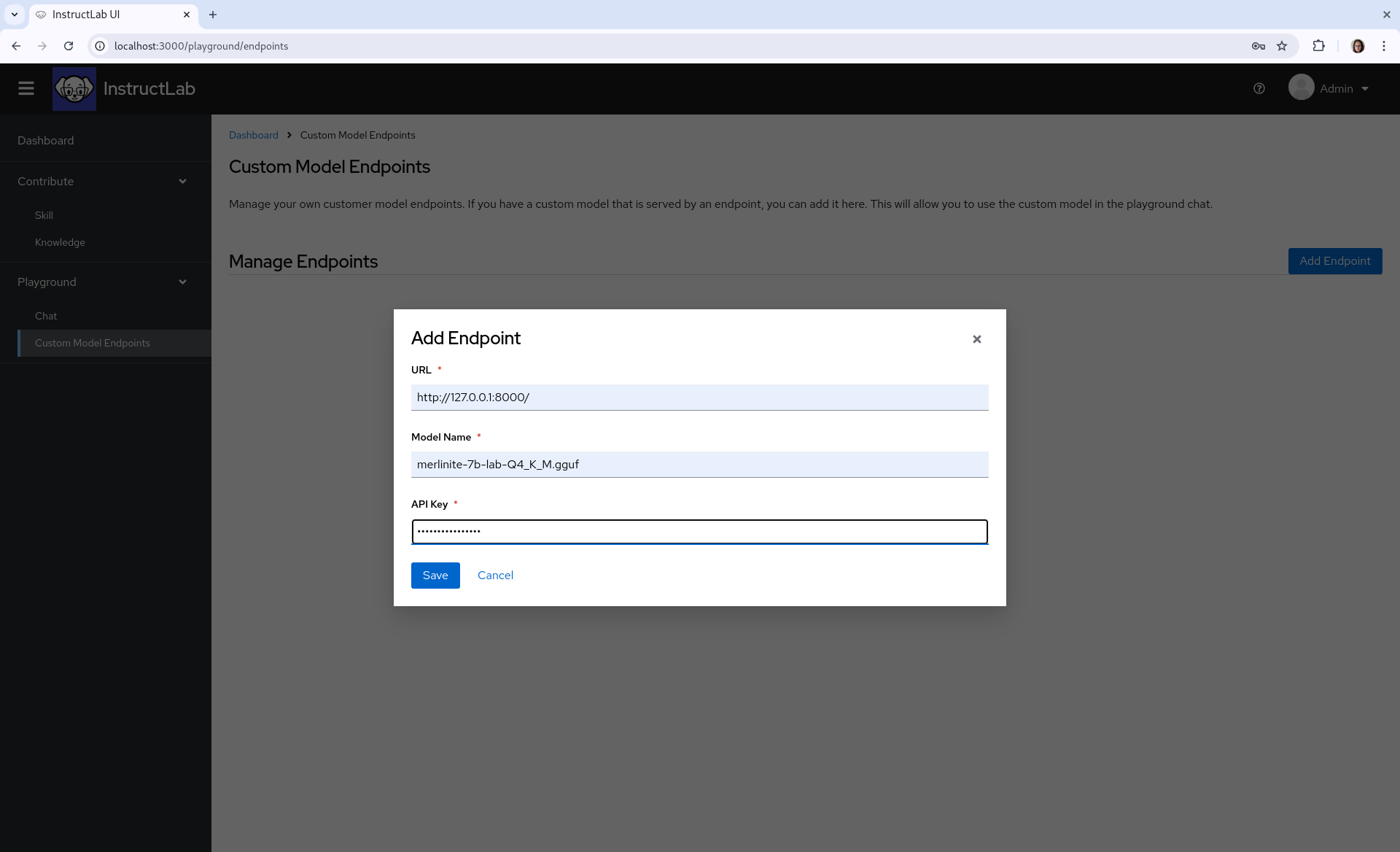Screen dimensions: 1400x852
Task: Click the Dashboard breadcrumb link
Action: tap(253, 135)
